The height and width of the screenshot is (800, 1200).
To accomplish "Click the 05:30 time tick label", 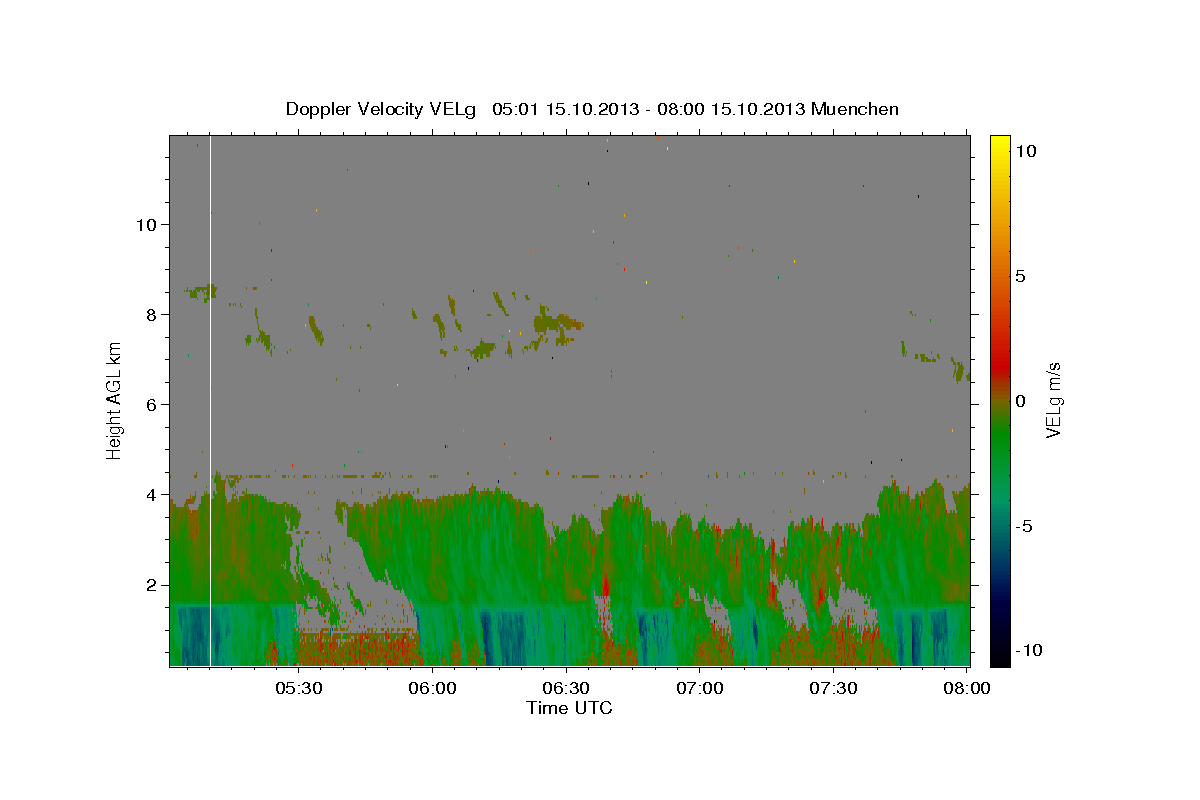I will pos(299,689).
